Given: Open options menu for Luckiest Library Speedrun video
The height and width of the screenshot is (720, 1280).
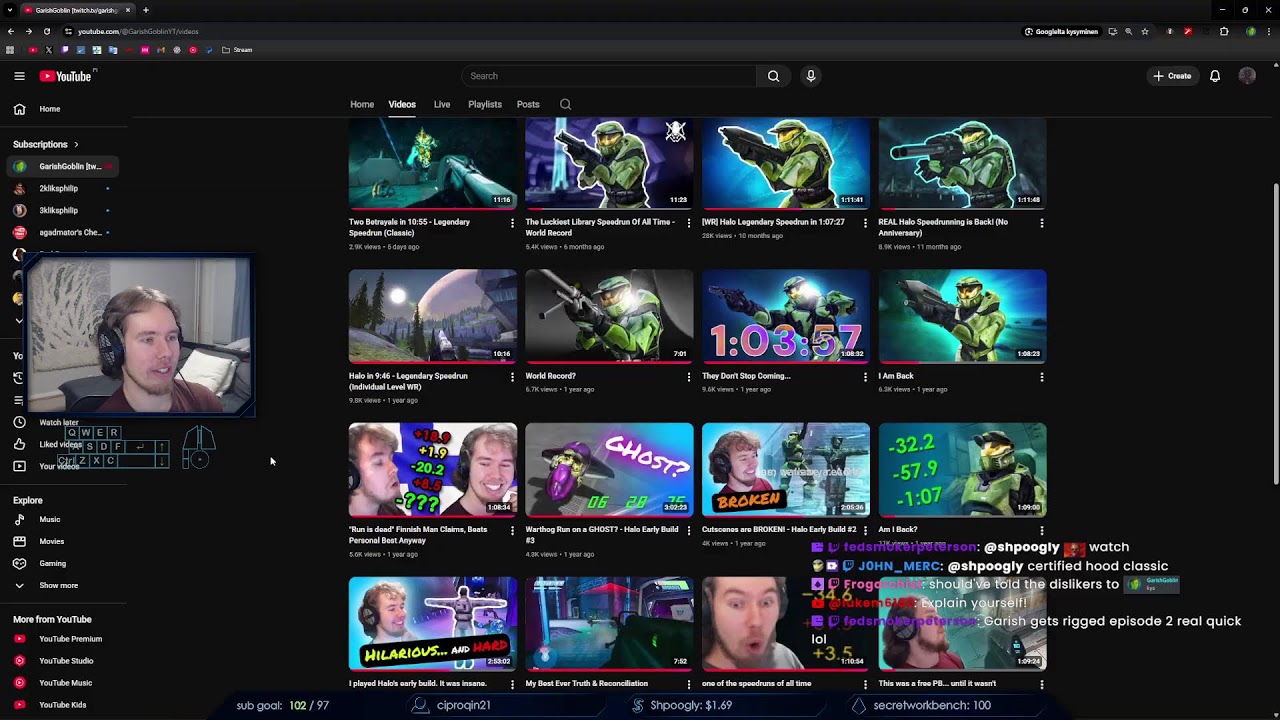Looking at the screenshot, I should pyautogui.click(x=688, y=223).
